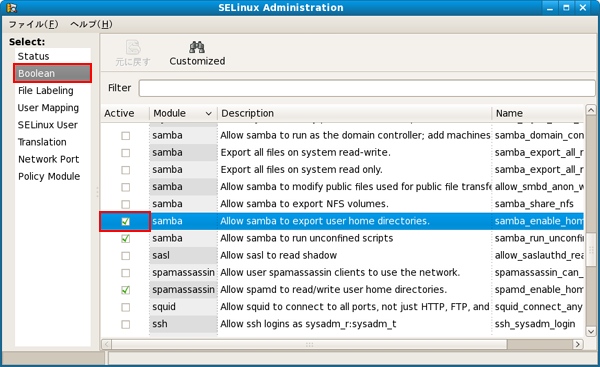
Task: Click the horizontal scrollbar left arrow
Action: 107,344
